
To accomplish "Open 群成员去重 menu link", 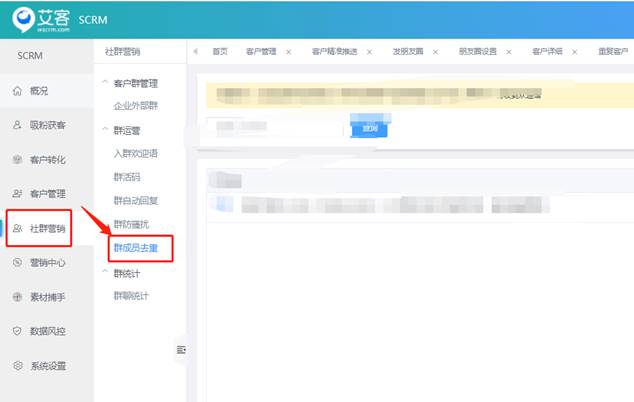I will [x=136, y=247].
